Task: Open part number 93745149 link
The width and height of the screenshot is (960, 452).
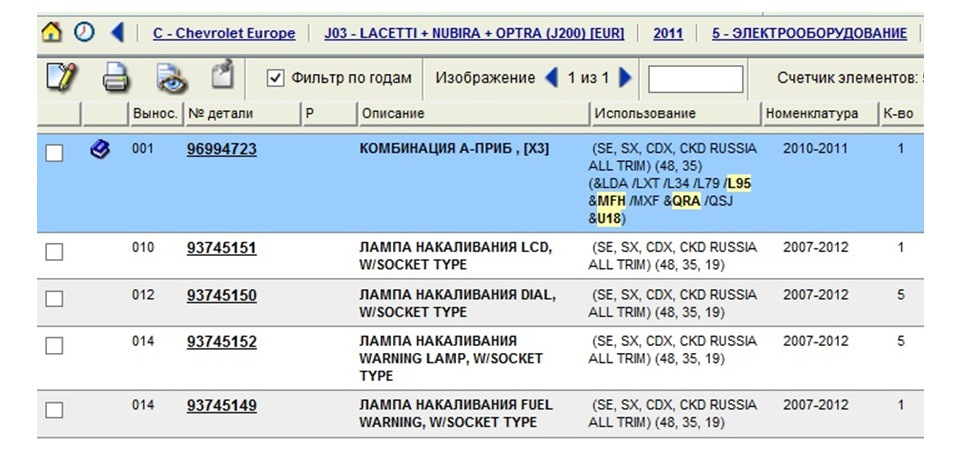Action: (222, 405)
